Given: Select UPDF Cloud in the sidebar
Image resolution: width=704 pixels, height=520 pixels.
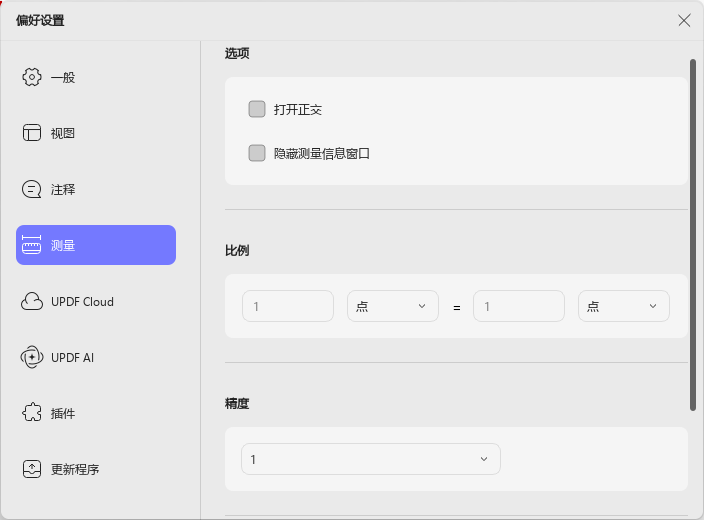Looking at the screenshot, I should (x=96, y=301).
